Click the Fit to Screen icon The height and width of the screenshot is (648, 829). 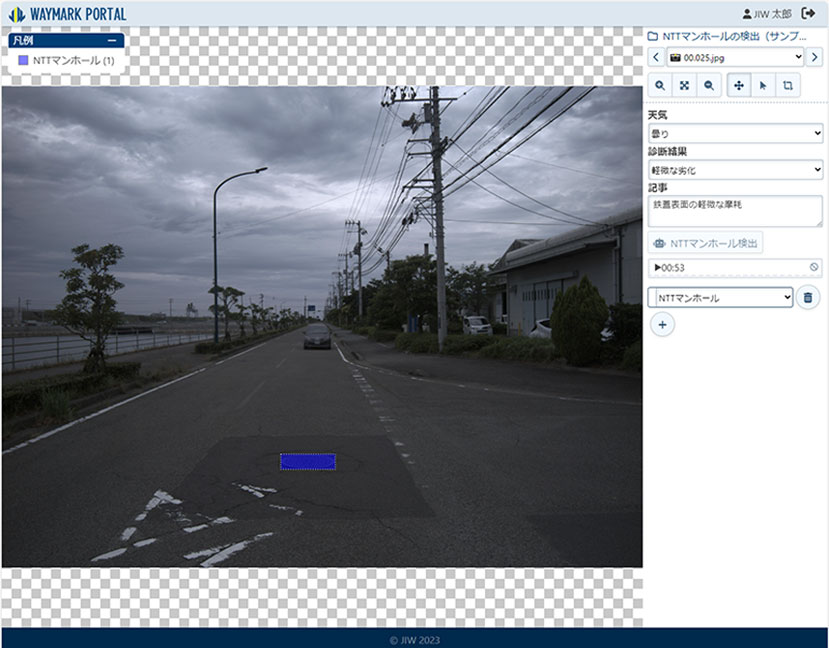(x=684, y=86)
